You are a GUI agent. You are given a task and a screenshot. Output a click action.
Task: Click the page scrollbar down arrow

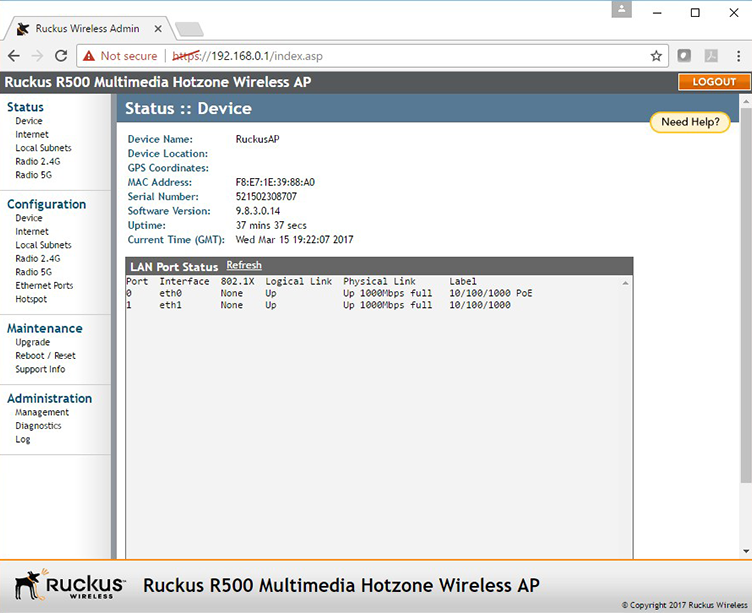[x=745, y=550]
